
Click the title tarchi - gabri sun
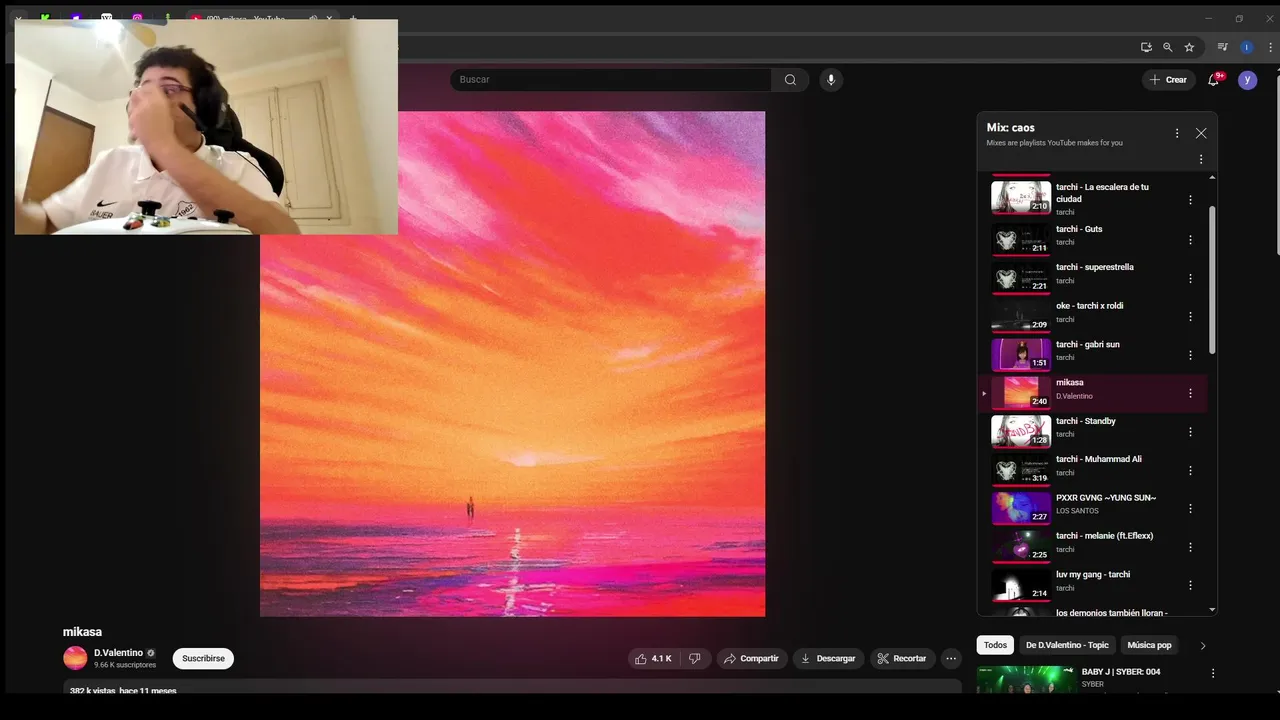tap(1088, 344)
